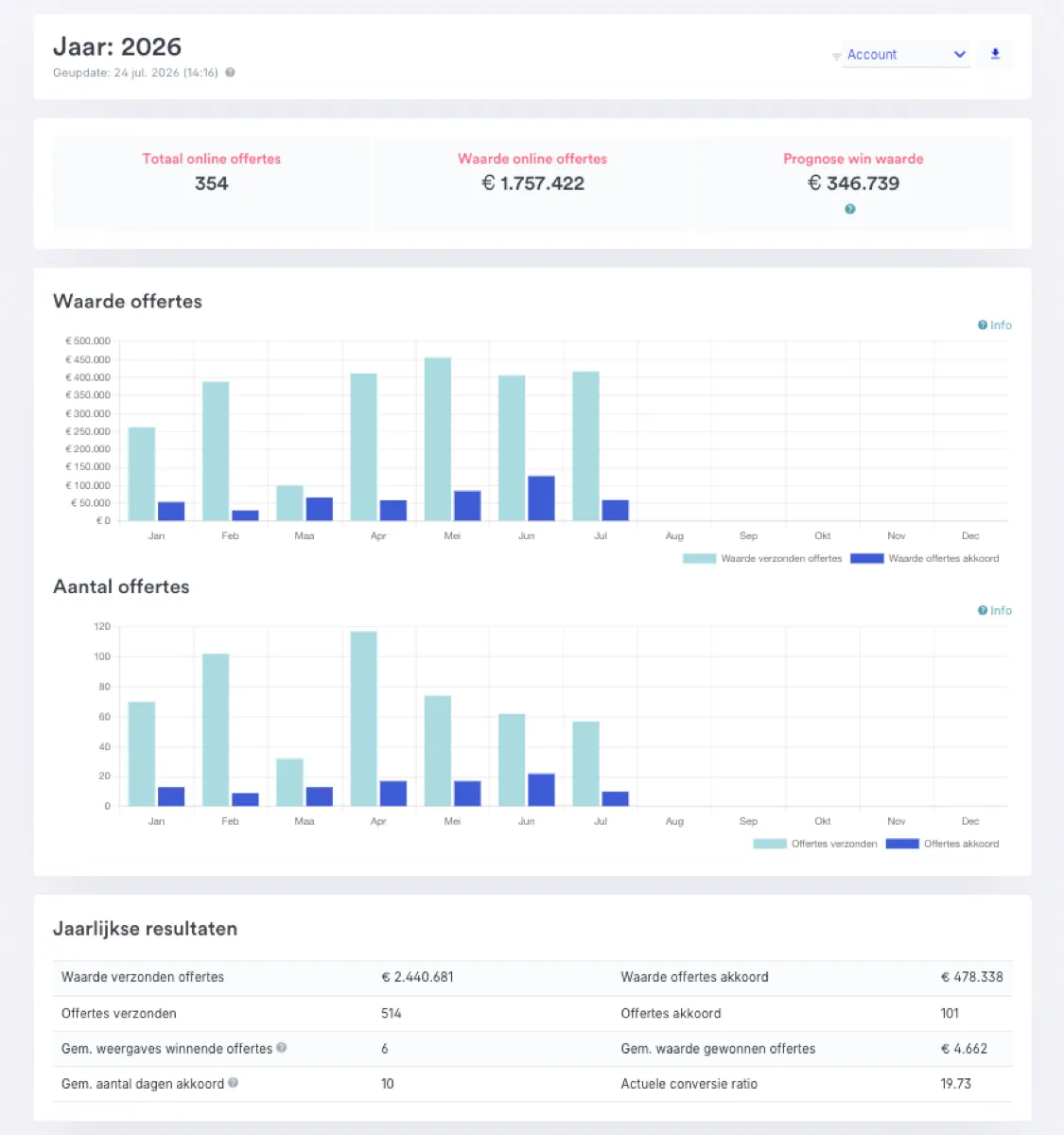
Task: Click the Offertes akkoord value 101
Action: click(950, 1013)
